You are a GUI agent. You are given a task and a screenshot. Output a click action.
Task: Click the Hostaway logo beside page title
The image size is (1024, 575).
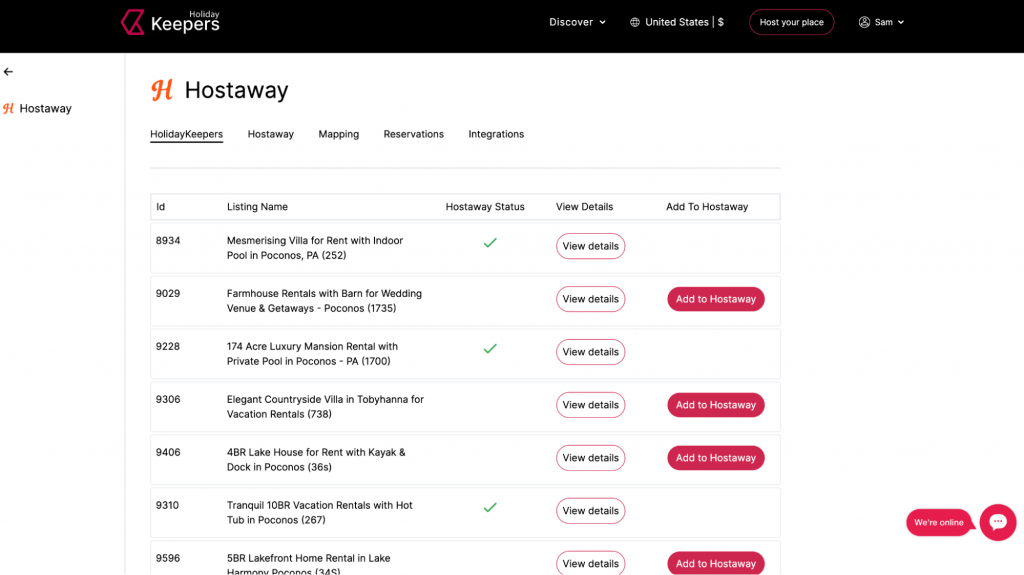click(x=162, y=90)
